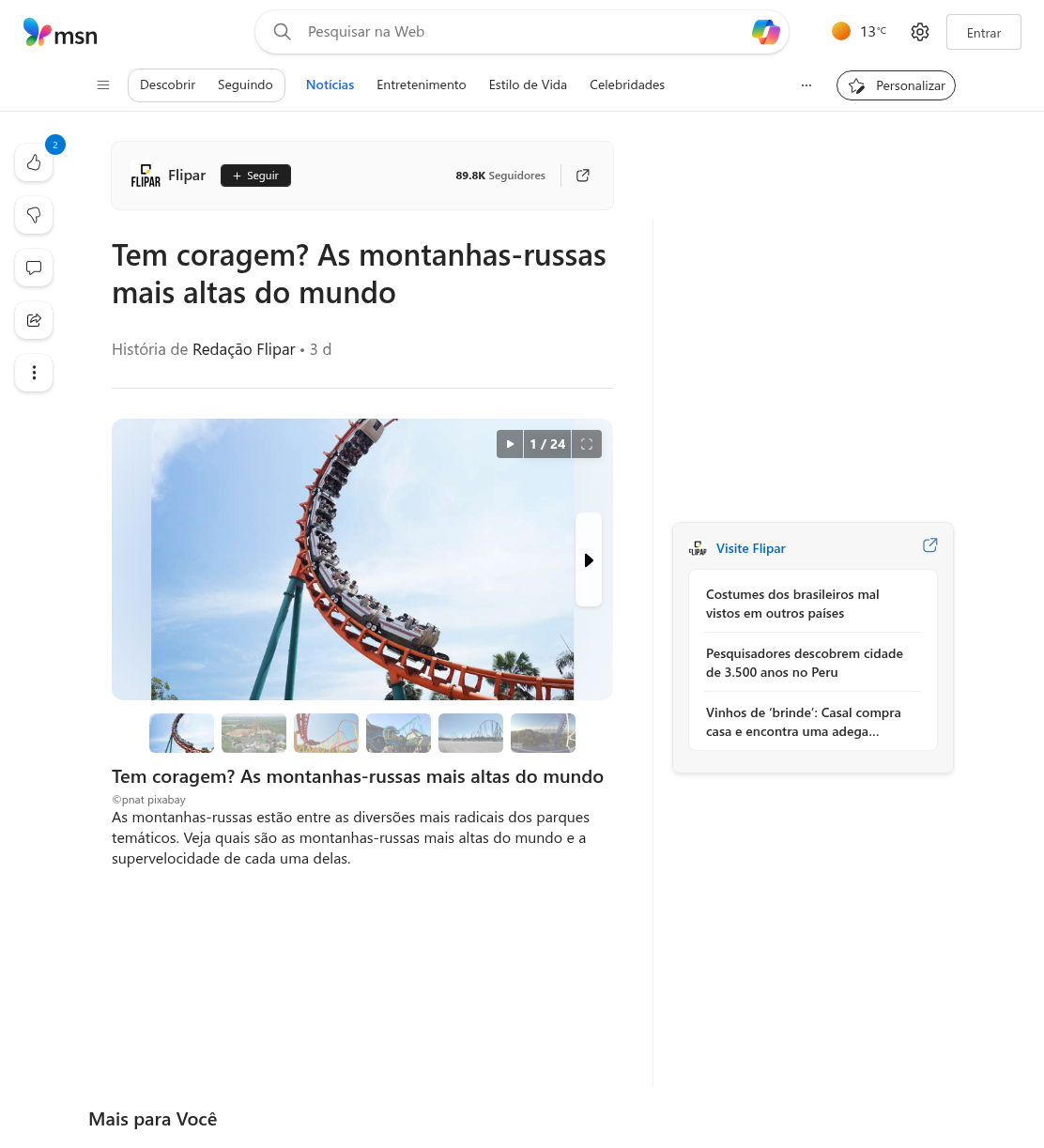Screen dimensions: 1044x1148
Task: Open the Redação Flipar author link
Action: pos(244,349)
